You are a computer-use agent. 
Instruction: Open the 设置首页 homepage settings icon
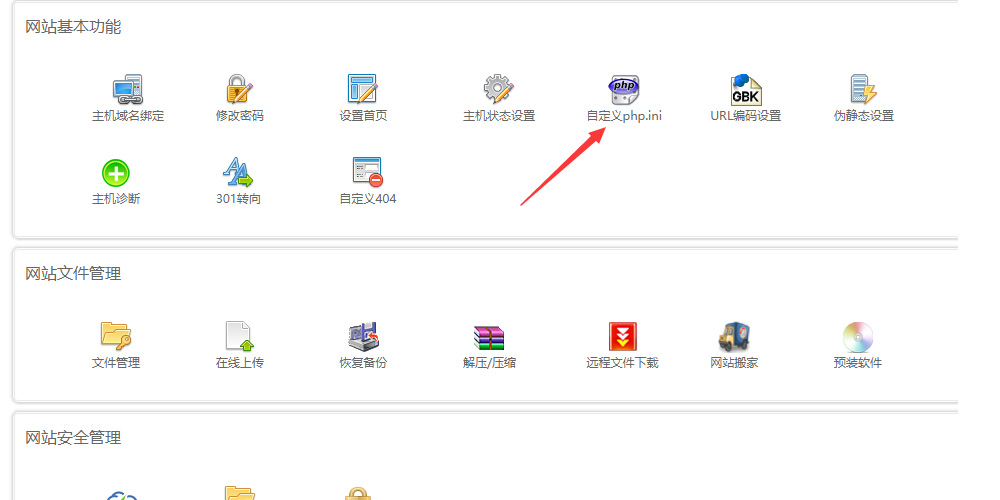(x=362, y=90)
